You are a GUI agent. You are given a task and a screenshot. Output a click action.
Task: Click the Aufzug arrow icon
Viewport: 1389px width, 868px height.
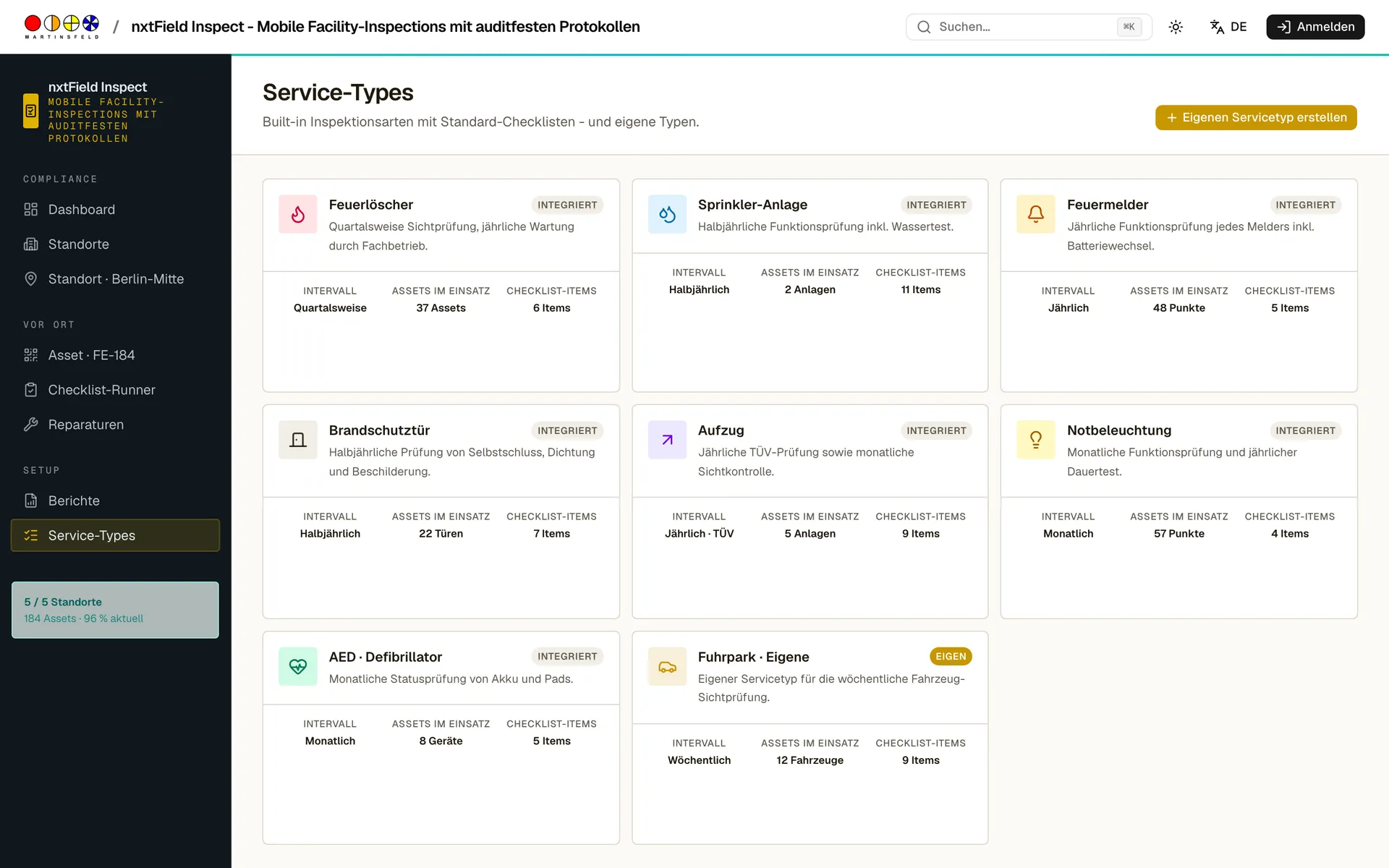pyautogui.click(x=667, y=440)
